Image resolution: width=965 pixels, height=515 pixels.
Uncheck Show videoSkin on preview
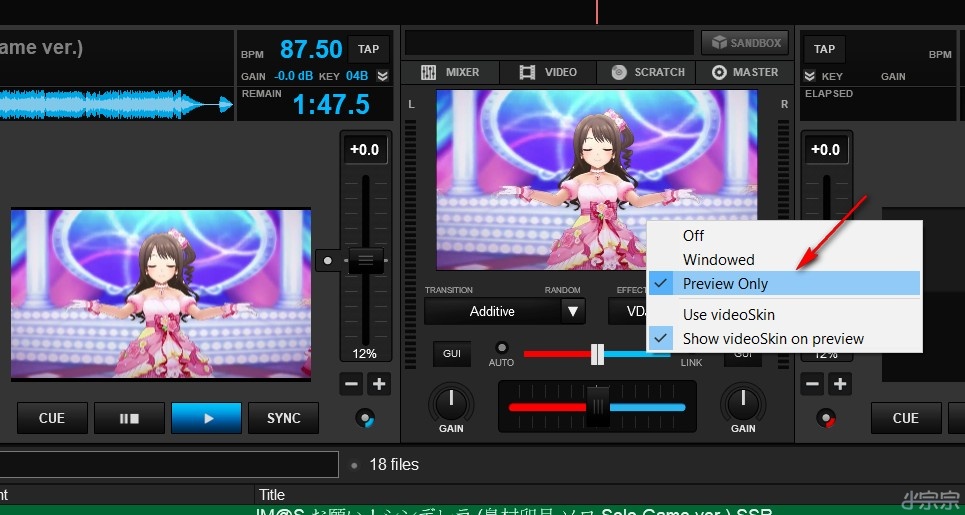pyautogui.click(x=773, y=339)
